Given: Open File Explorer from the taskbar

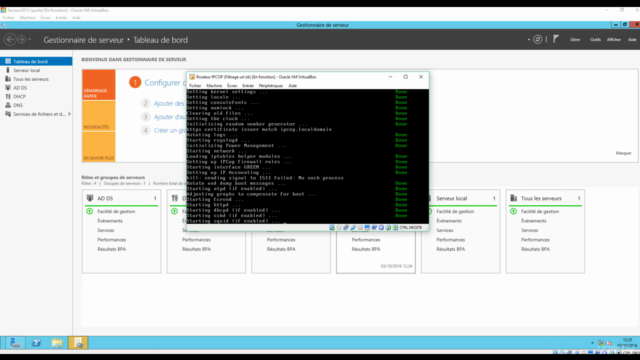Looking at the screenshot, I should (x=57, y=343).
